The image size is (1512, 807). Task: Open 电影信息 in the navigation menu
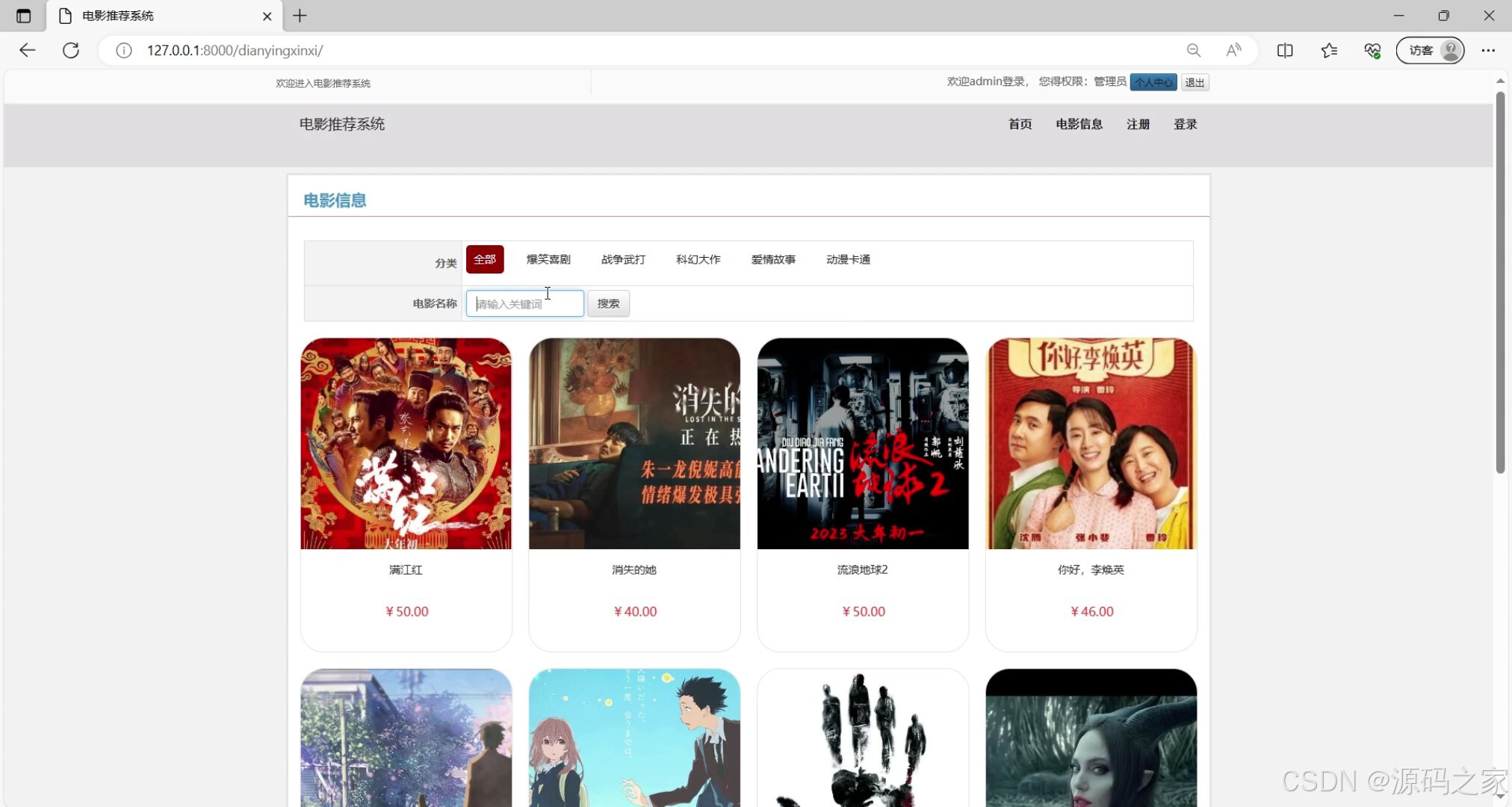click(1079, 124)
